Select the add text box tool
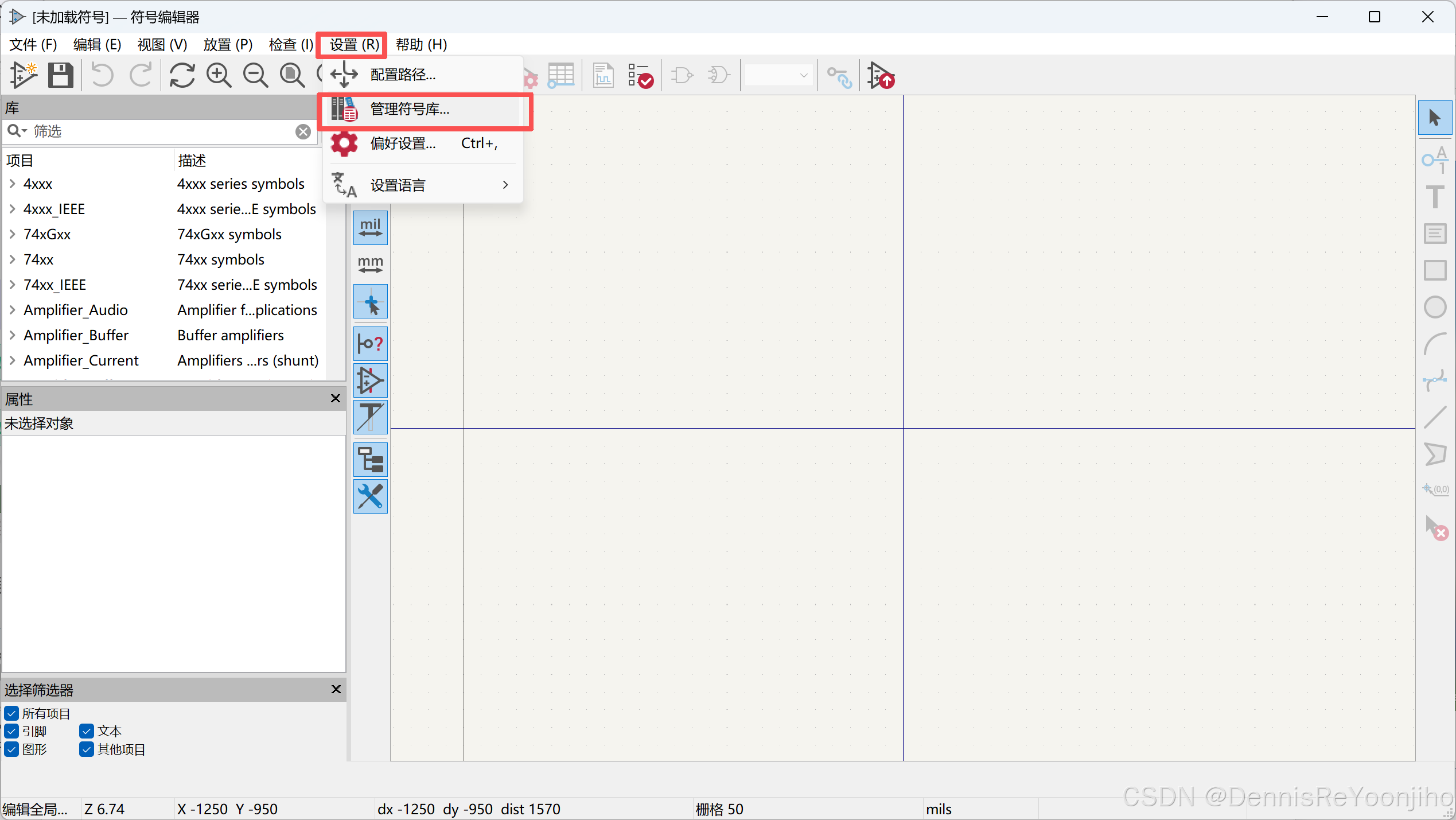Image resolution: width=1456 pixels, height=820 pixels. (x=1435, y=234)
